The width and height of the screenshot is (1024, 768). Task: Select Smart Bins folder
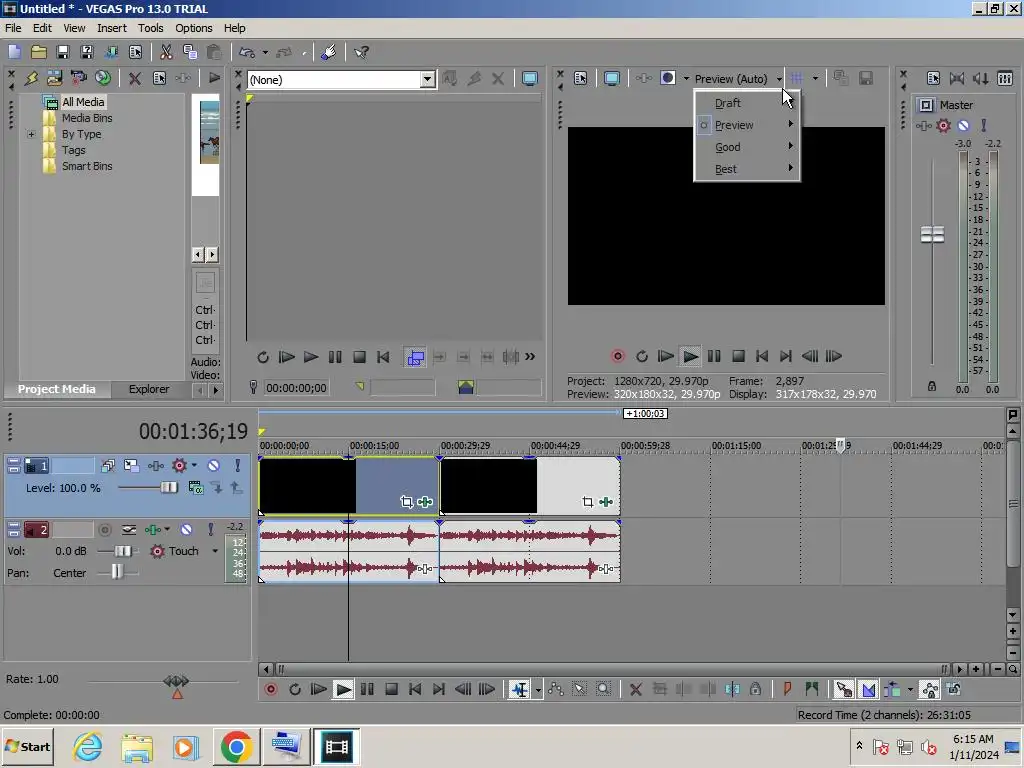coord(87,166)
